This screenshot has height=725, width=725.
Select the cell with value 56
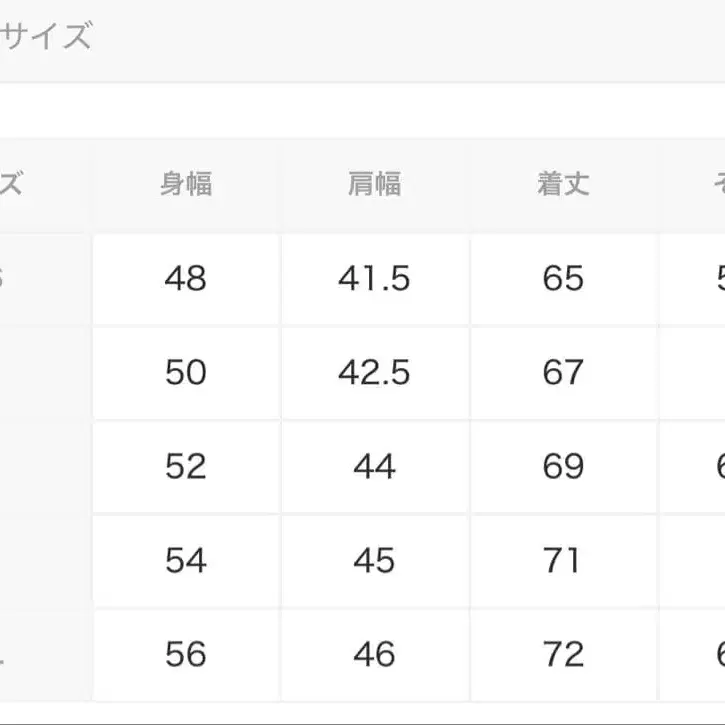(x=186, y=655)
